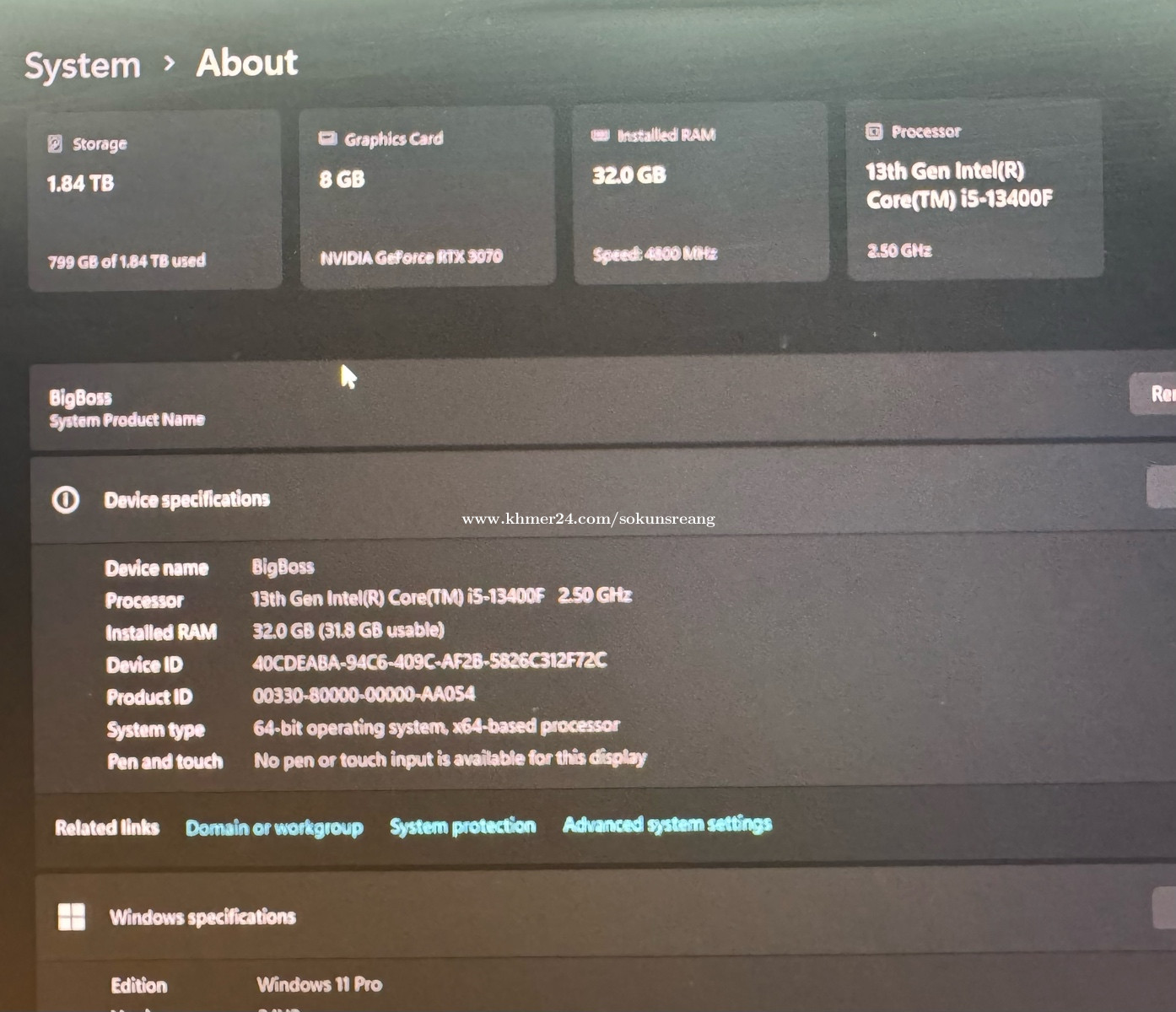
Task: Click the Graphics Card icon
Action: point(327,138)
